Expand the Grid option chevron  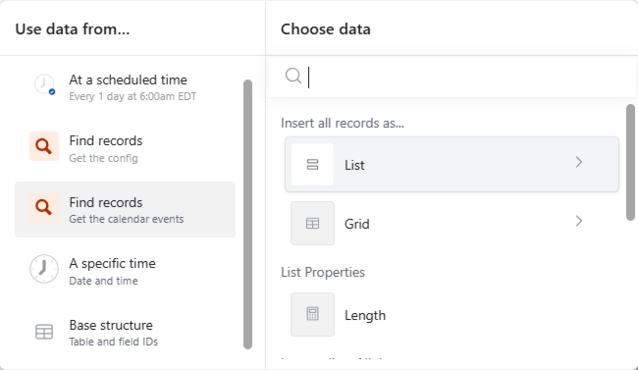579,221
